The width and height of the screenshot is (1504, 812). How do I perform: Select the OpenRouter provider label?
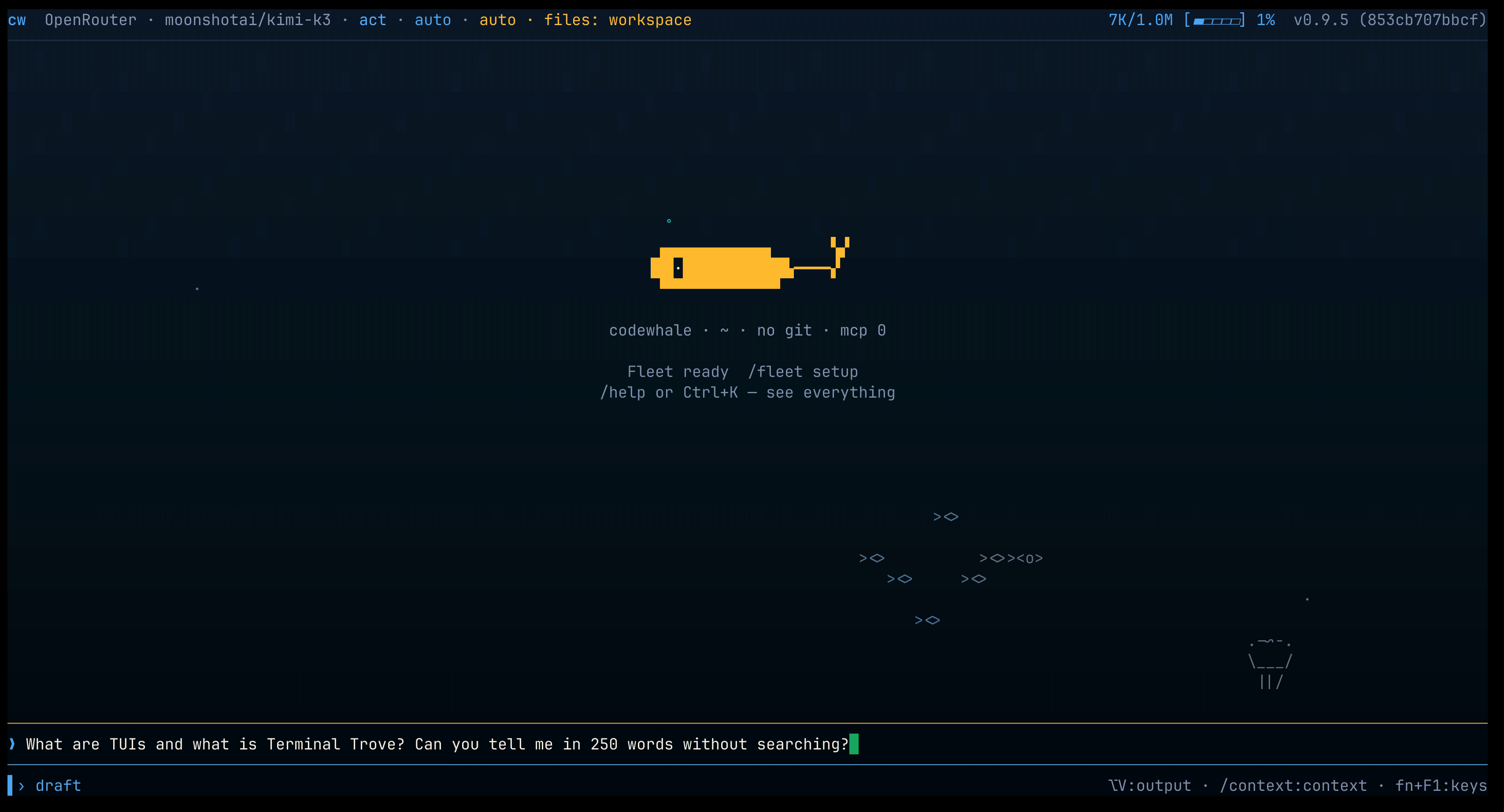tap(90, 20)
